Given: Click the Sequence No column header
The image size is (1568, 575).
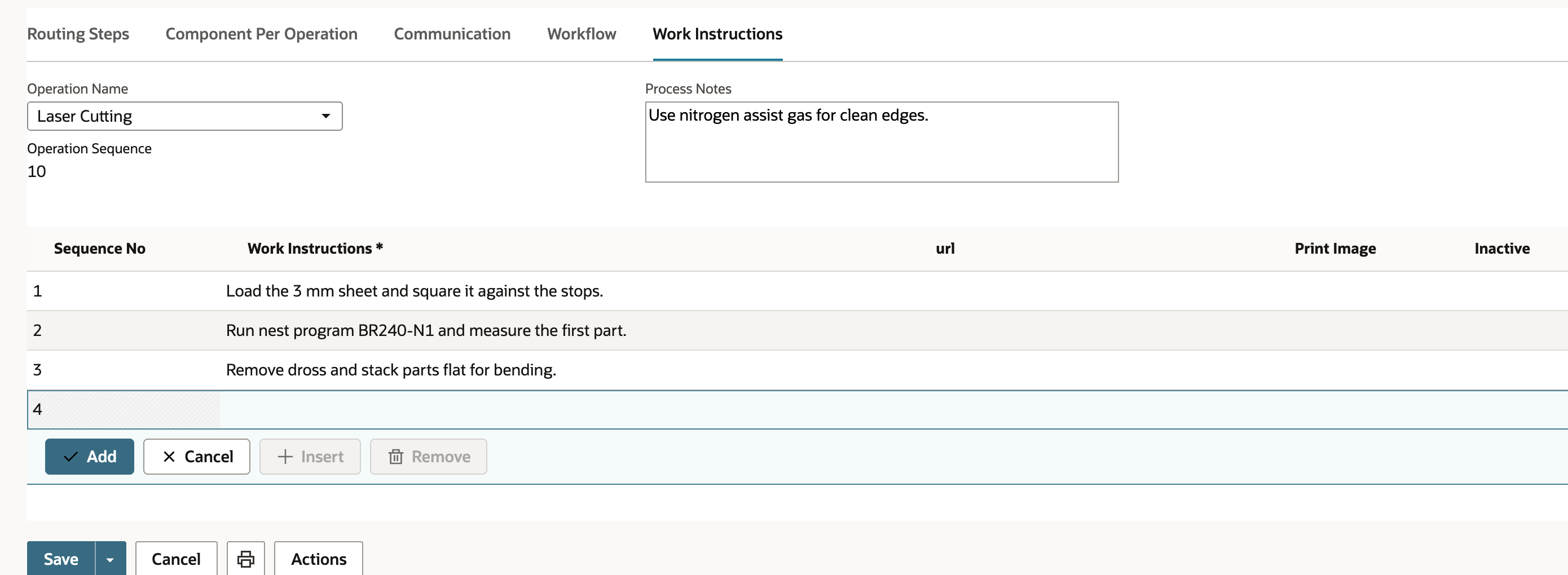Looking at the screenshot, I should pos(100,249).
